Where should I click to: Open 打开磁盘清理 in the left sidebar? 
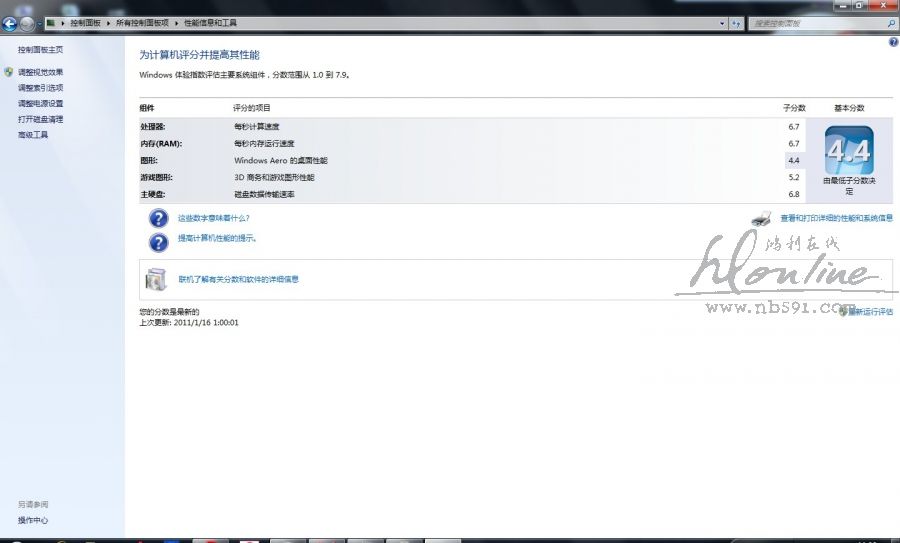(40, 119)
